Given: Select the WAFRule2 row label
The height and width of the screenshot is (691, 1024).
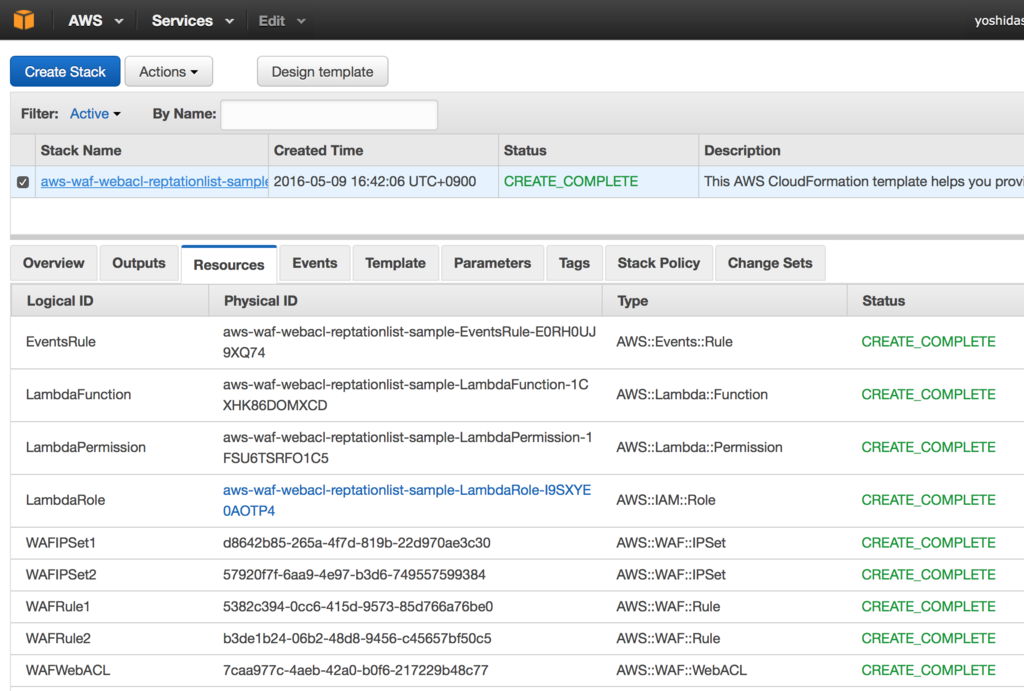Looking at the screenshot, I should pos(58,639).
